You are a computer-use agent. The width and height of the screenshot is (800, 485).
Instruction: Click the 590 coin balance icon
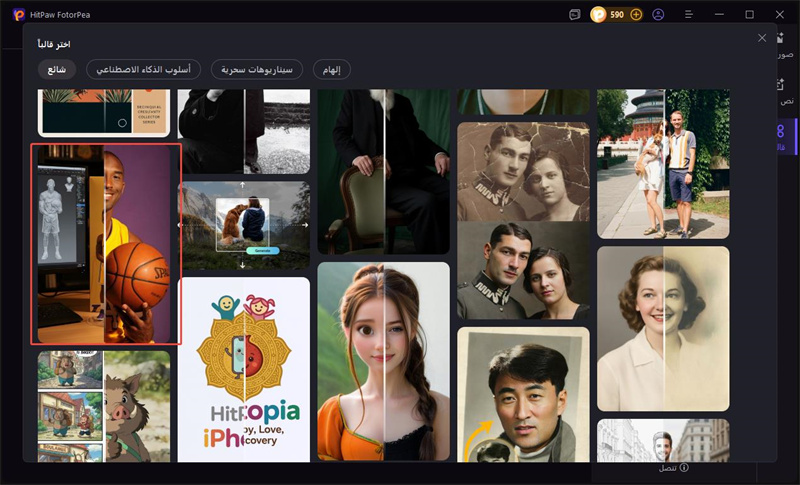pyautogui.click(x=598, y=14)
